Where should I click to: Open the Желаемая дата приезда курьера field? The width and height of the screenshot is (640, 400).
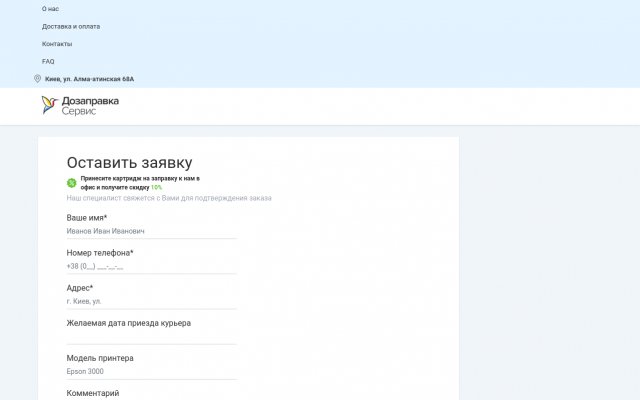pos(151,337)
